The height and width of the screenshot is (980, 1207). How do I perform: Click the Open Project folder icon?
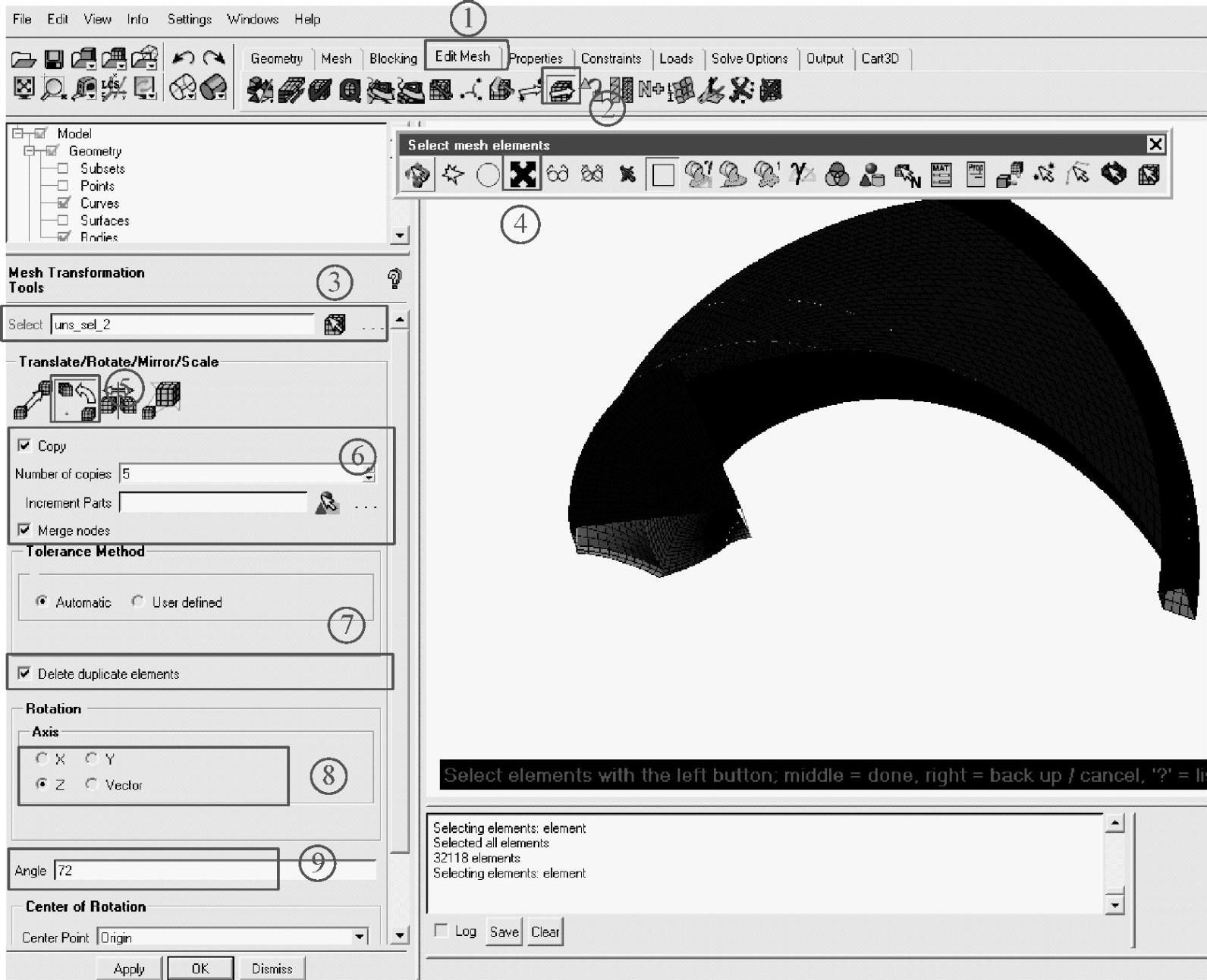click(24, 59)
